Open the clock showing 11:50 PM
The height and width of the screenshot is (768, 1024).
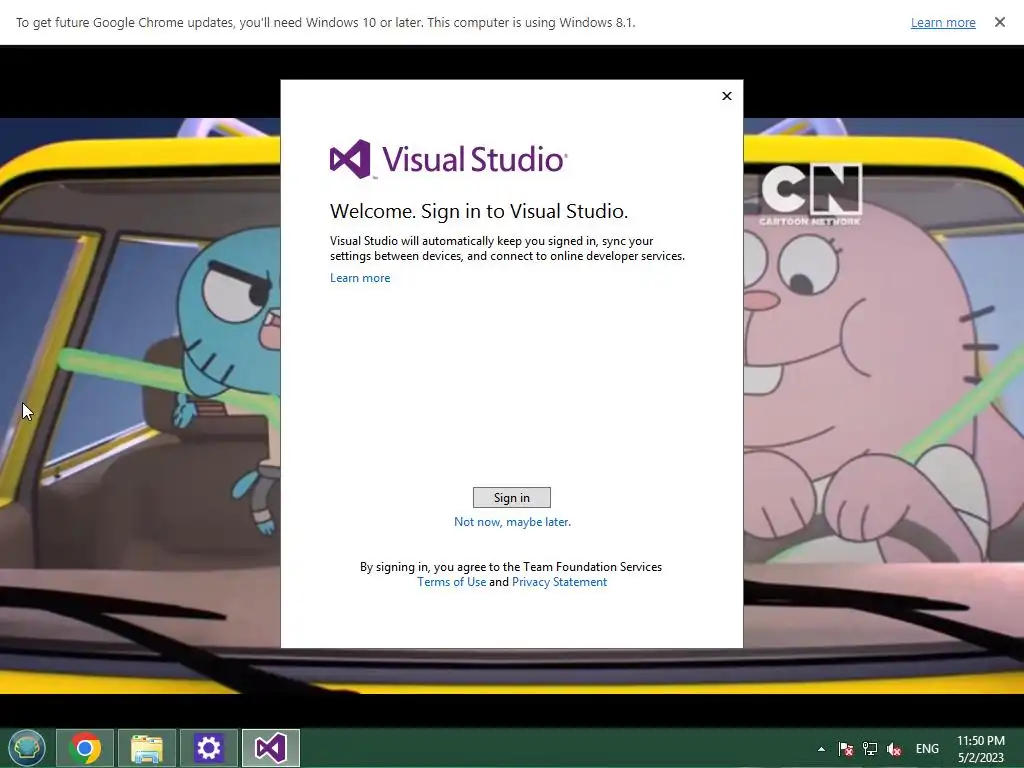[981, 749]
